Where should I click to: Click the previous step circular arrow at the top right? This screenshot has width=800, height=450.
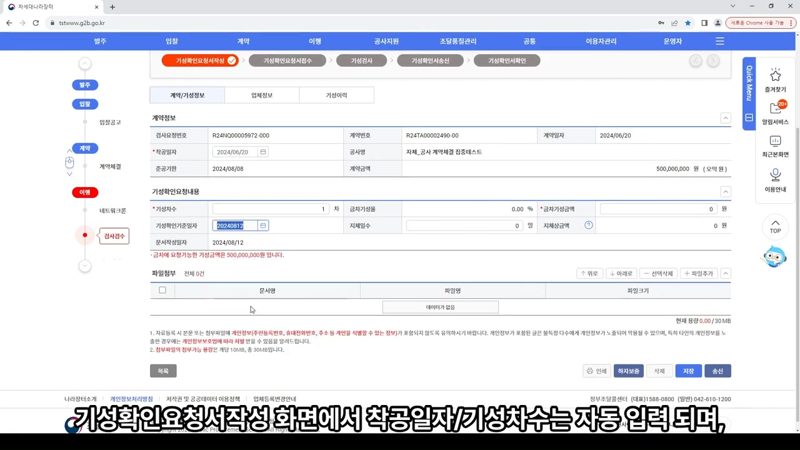point(695,61)
